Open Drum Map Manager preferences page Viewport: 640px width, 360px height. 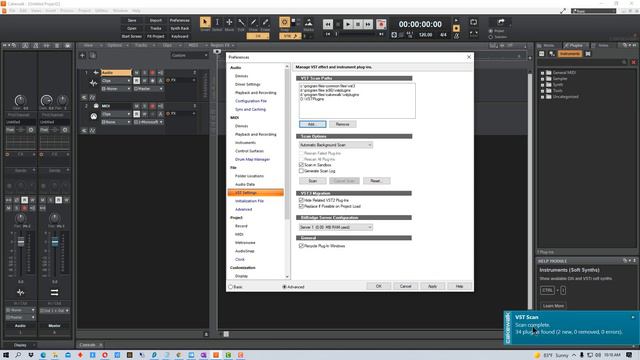(x=252, y=159)
